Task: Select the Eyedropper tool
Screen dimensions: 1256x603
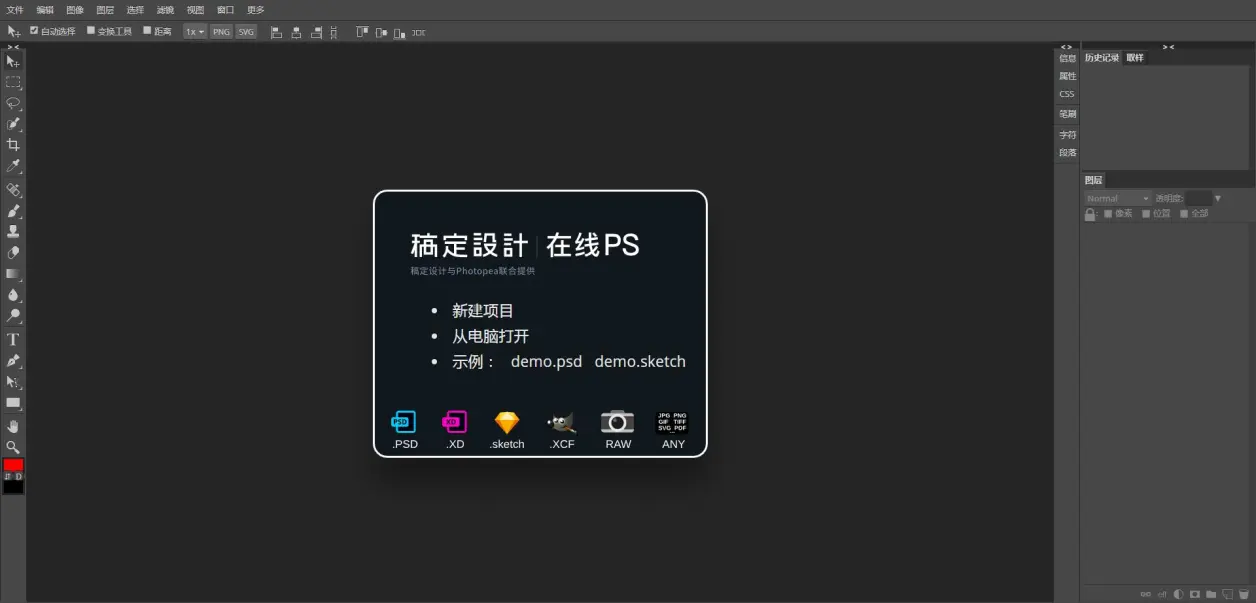Action: [x=13, y=166]
